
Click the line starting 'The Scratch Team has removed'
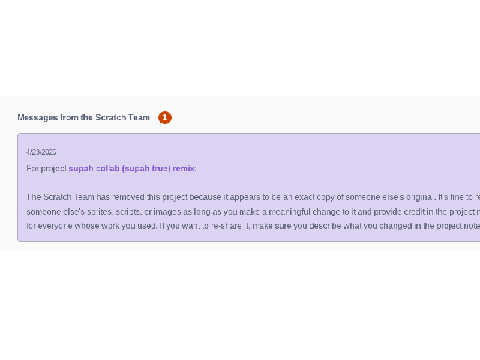point(253,197)
